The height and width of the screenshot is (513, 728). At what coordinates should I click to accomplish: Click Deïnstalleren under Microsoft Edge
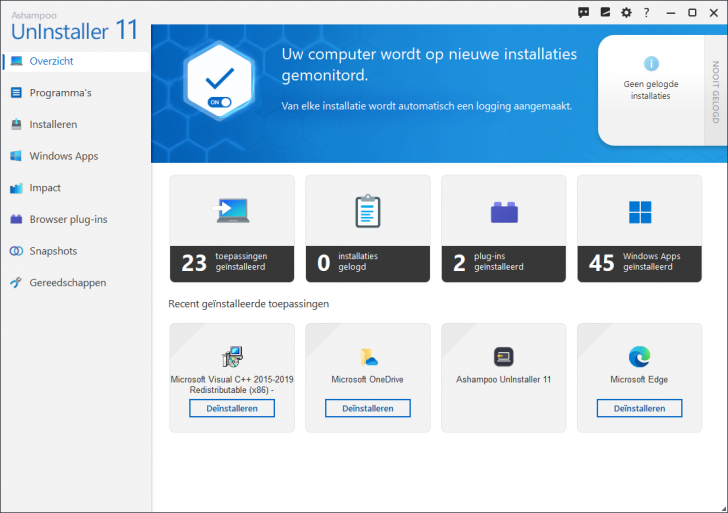[x=639, y=409]
